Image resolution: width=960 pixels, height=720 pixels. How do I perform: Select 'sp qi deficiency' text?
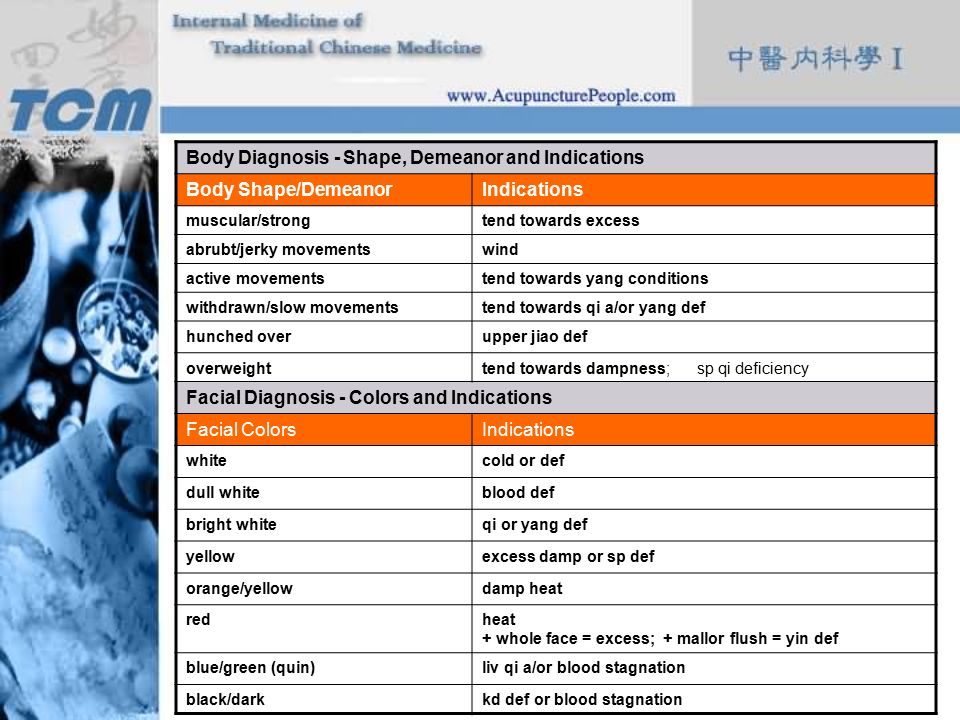pyautogui.click(x=752, y=369)
